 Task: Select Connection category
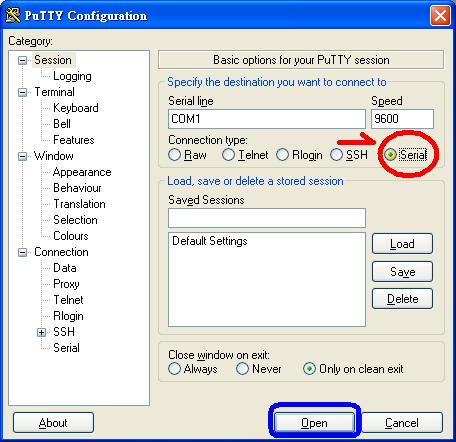coord(62,252)
